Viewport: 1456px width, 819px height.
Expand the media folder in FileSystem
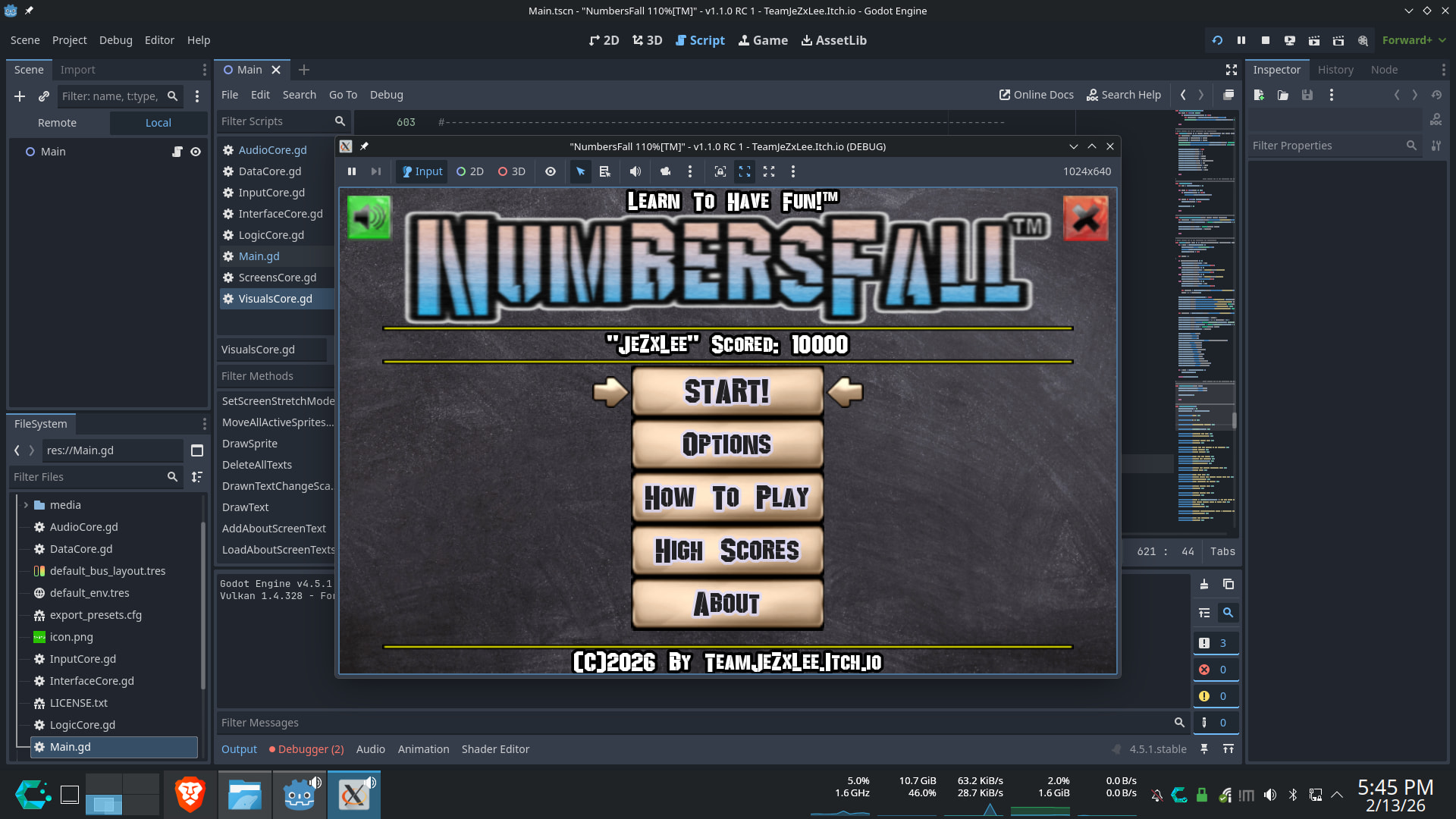(26, 505)
